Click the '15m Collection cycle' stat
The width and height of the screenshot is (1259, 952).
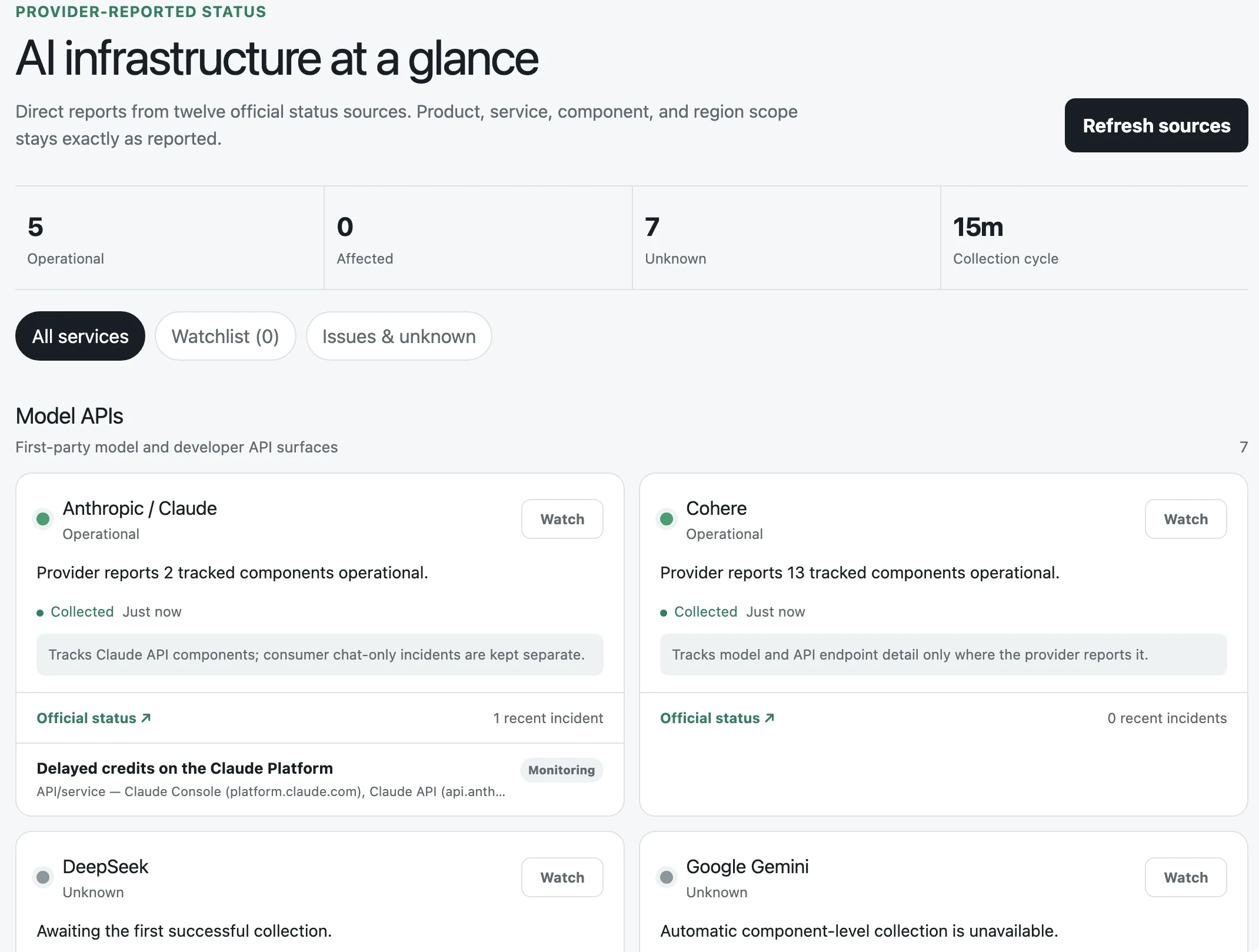[1094, 238]
